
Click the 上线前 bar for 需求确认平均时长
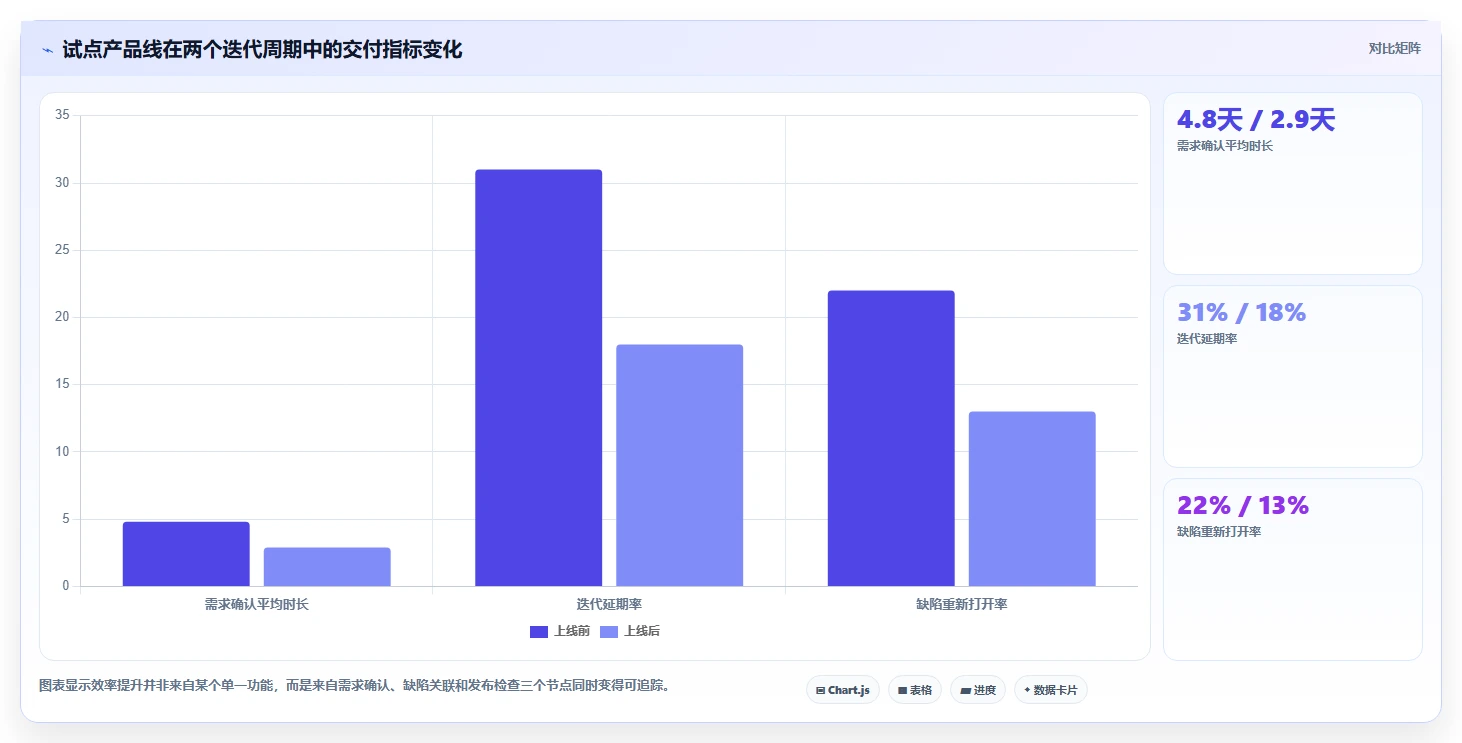tap(186, 554)
